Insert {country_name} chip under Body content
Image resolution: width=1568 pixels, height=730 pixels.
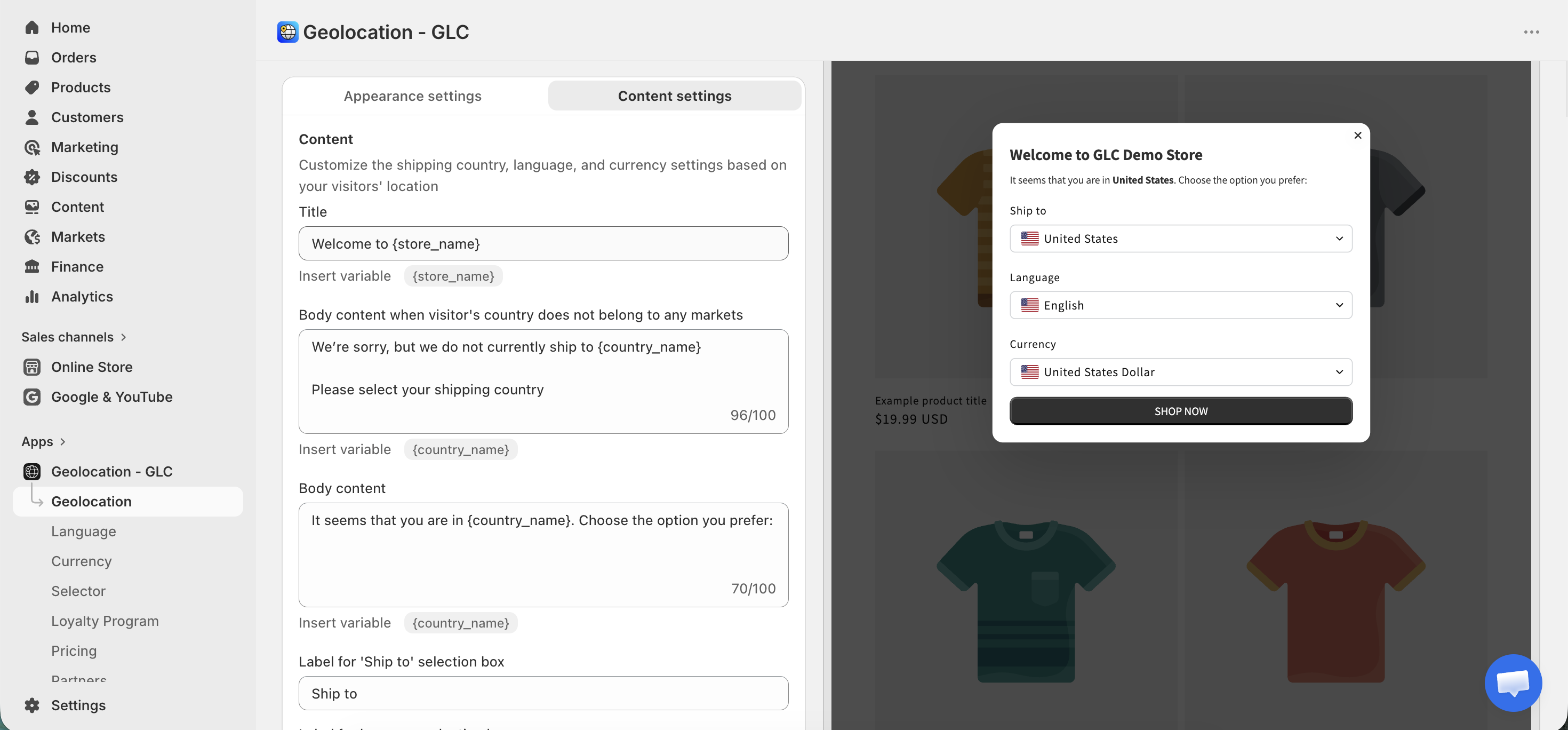pyautogui.click(x=461, y=623)
